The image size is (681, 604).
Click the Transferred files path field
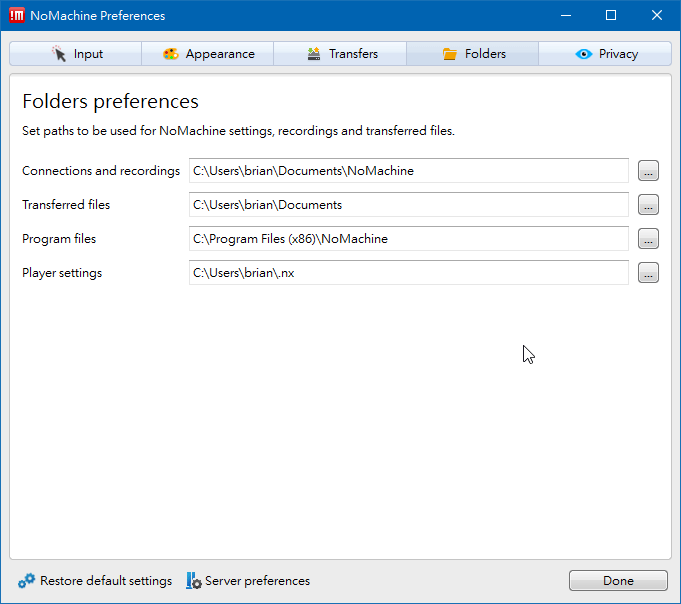pyautogui.click(x=408, y=205)
